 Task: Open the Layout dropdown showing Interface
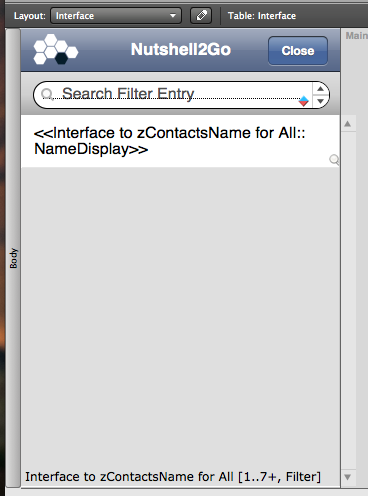[116, 16]
